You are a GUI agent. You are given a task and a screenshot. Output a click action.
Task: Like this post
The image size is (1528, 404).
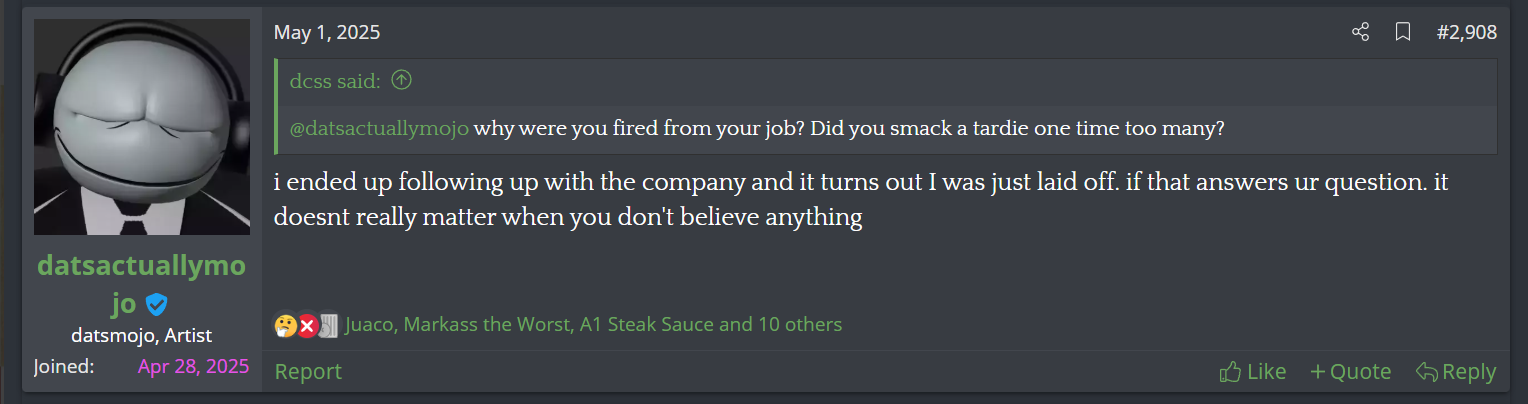tap(1253, 372)
